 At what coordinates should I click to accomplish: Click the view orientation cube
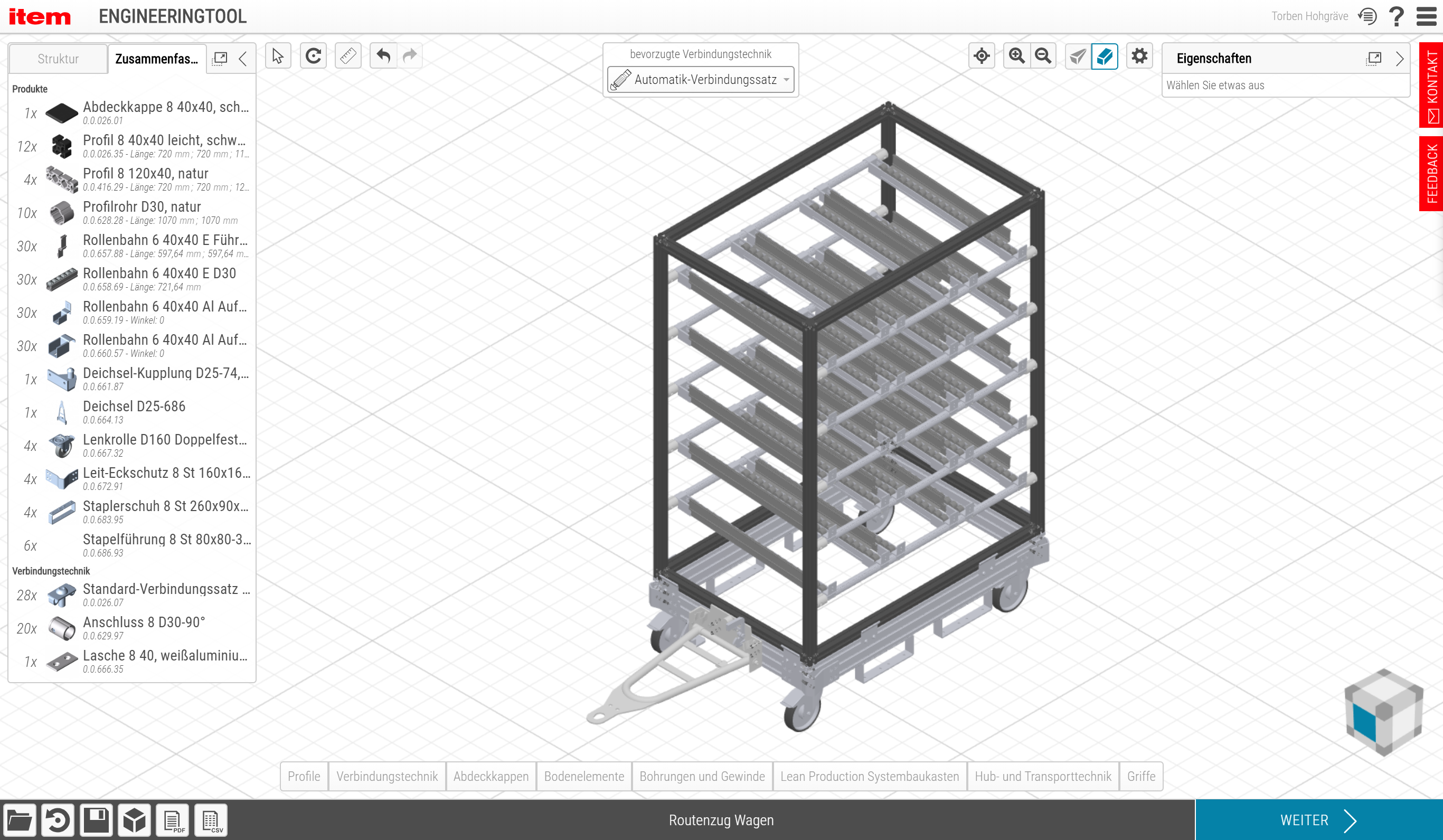[x=1383, y=712]
